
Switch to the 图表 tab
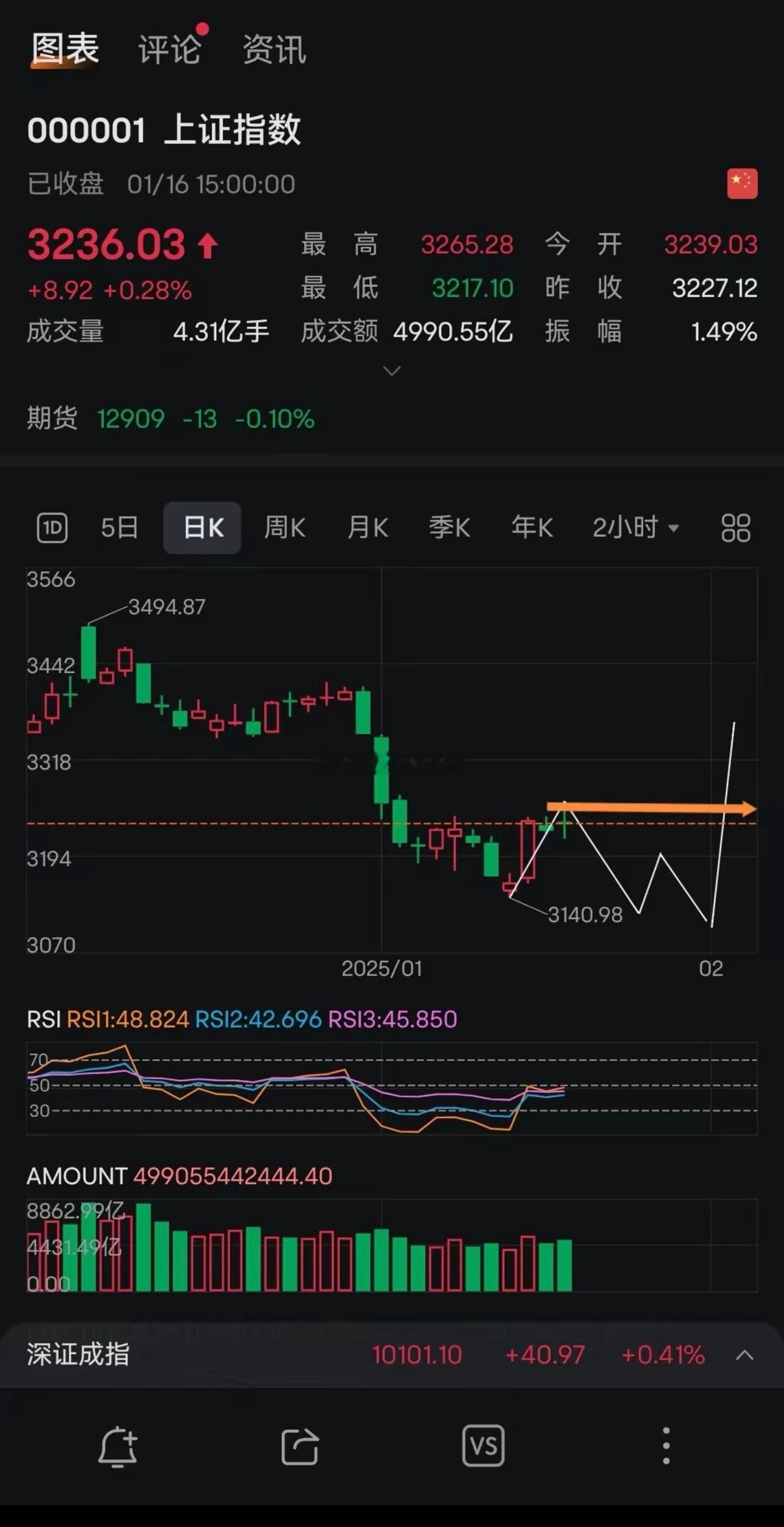(x=65, y=48)
